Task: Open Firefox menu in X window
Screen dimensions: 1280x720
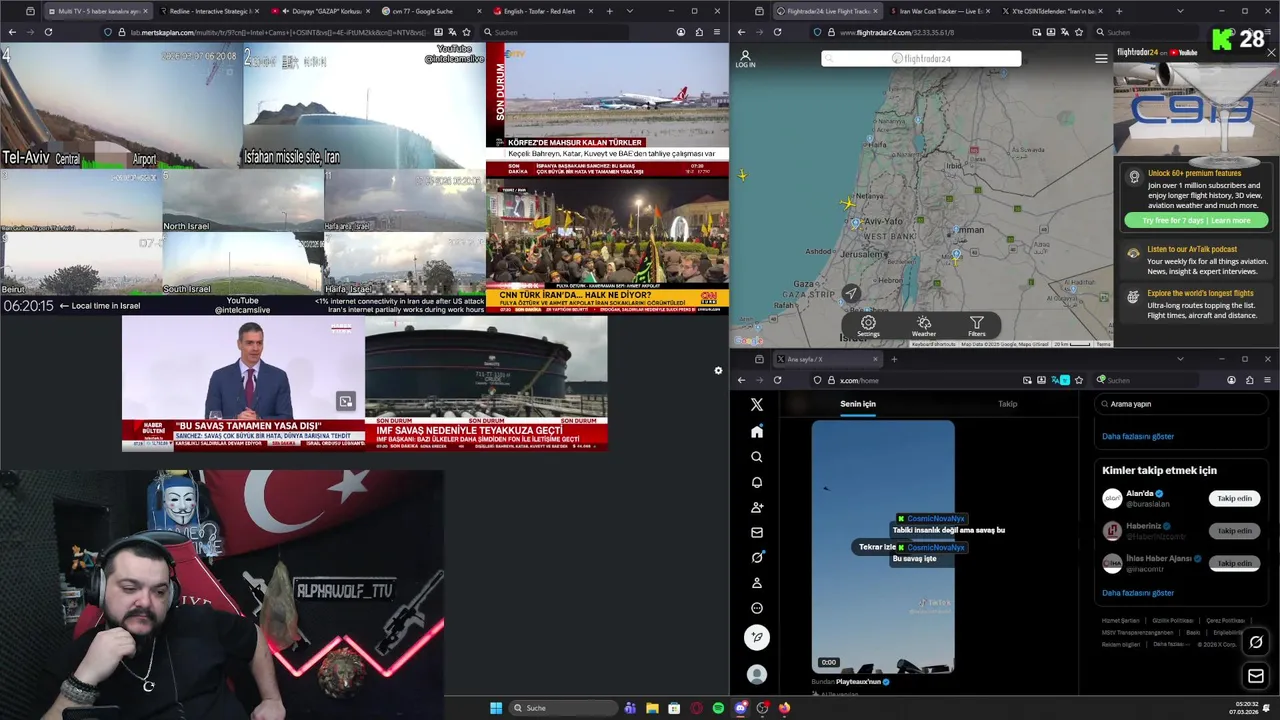Action: [x=1267, y=380]
